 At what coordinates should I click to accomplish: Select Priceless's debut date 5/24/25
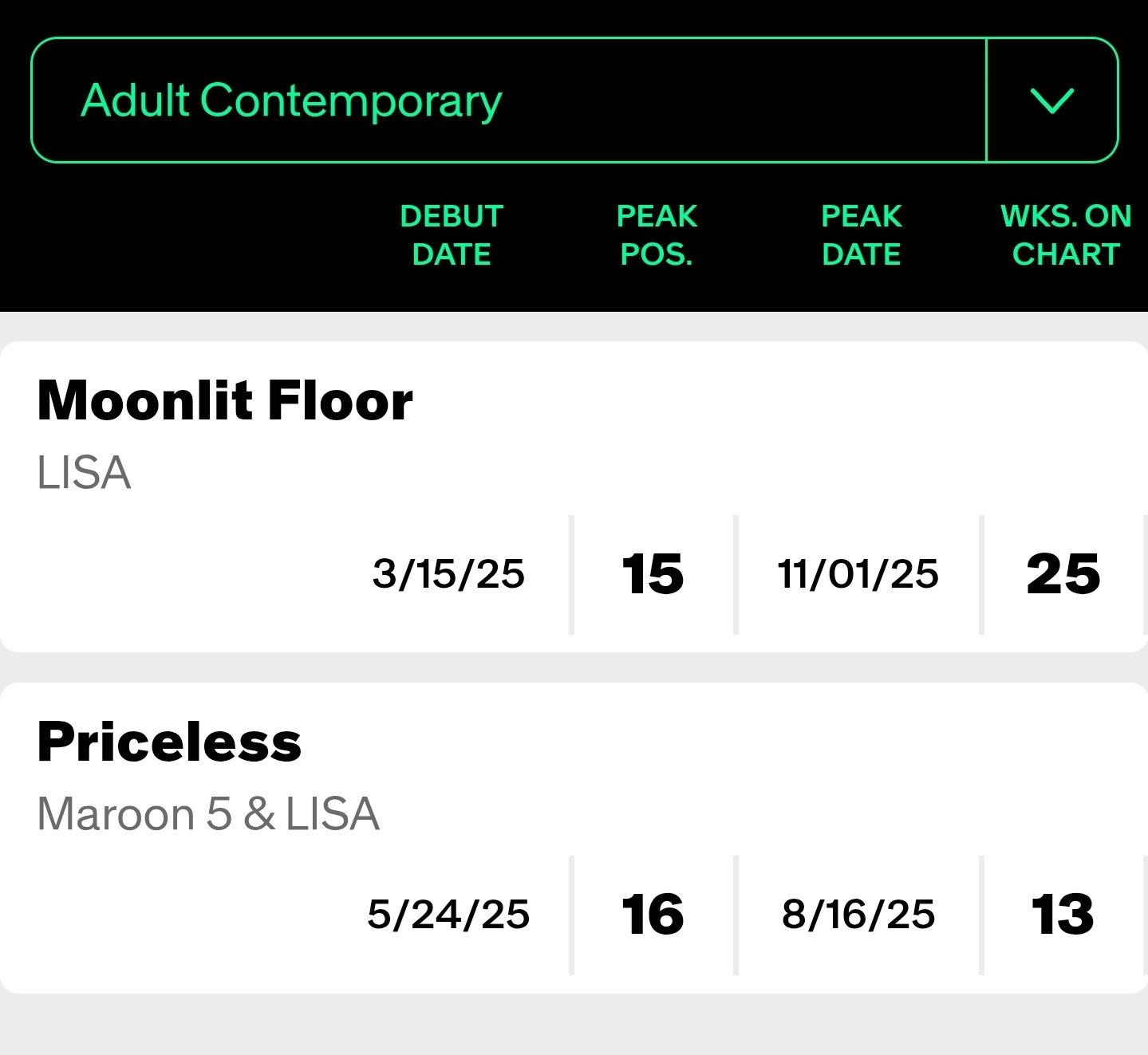[x=448, y=915]
